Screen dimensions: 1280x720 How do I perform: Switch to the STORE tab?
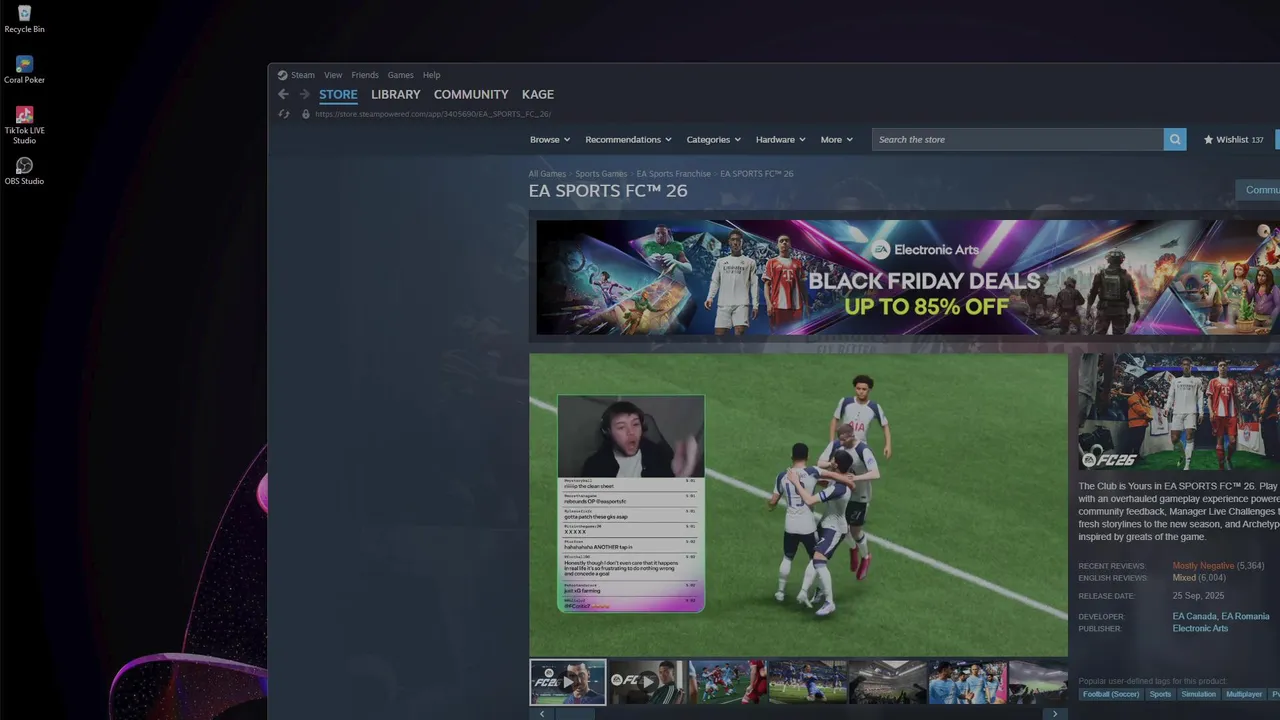pos(338,95)
